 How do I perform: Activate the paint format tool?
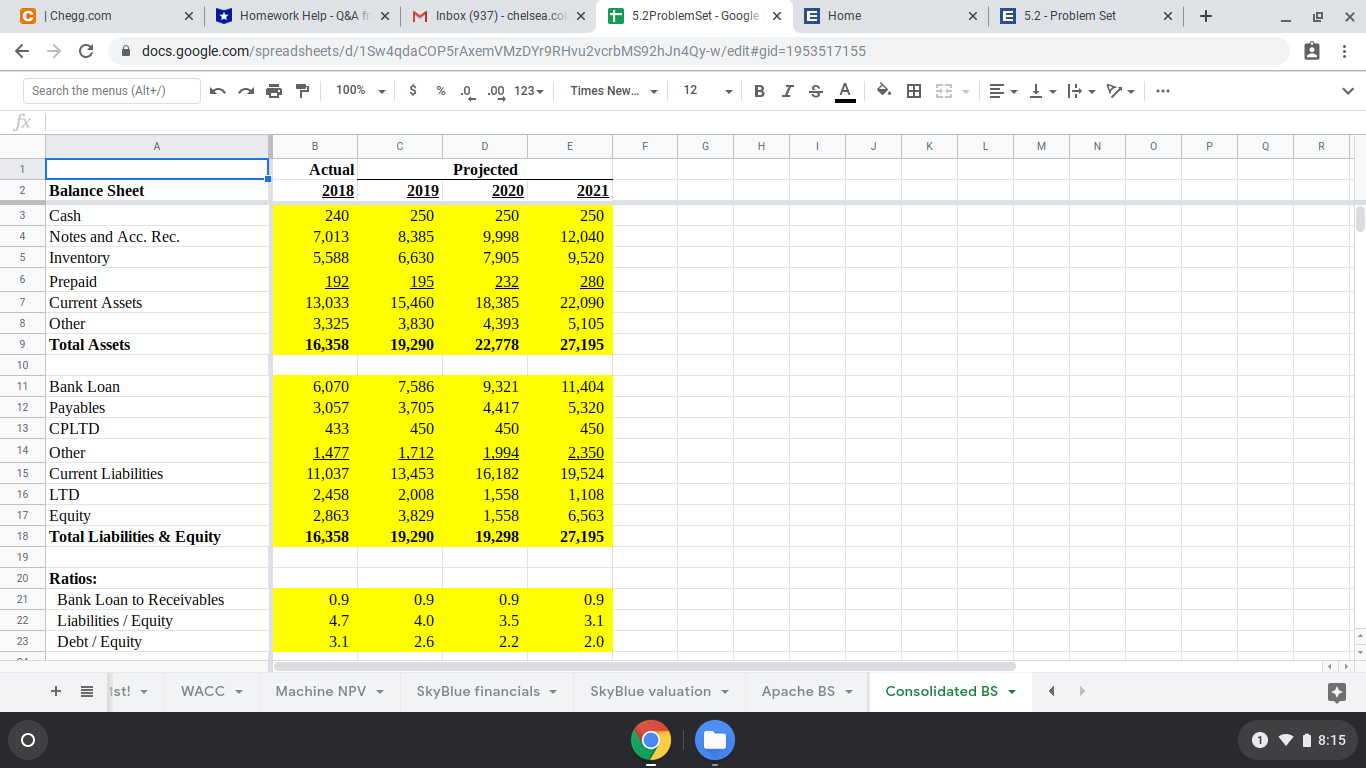tap(301, 91)
